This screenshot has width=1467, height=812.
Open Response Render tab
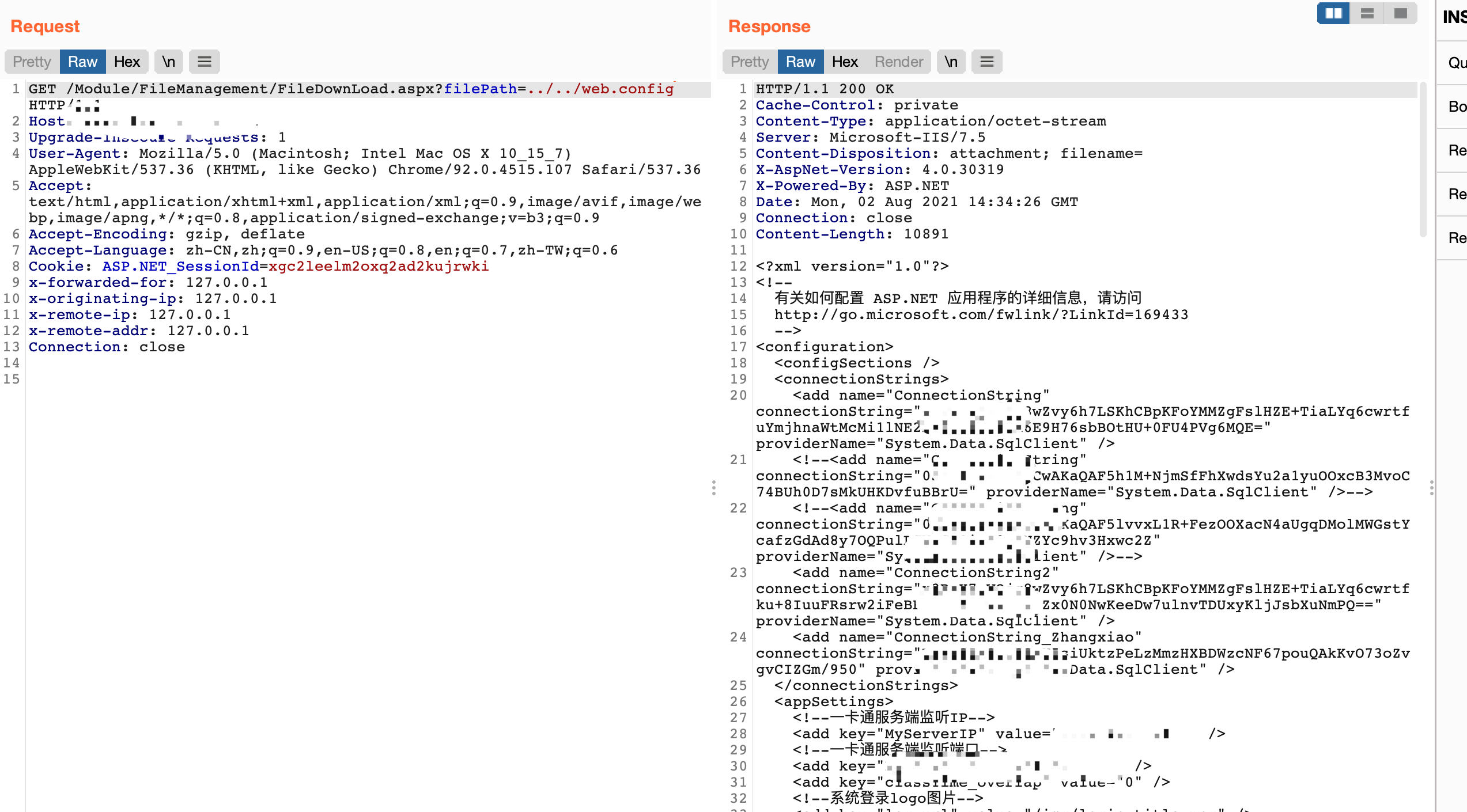click(898, 62)
